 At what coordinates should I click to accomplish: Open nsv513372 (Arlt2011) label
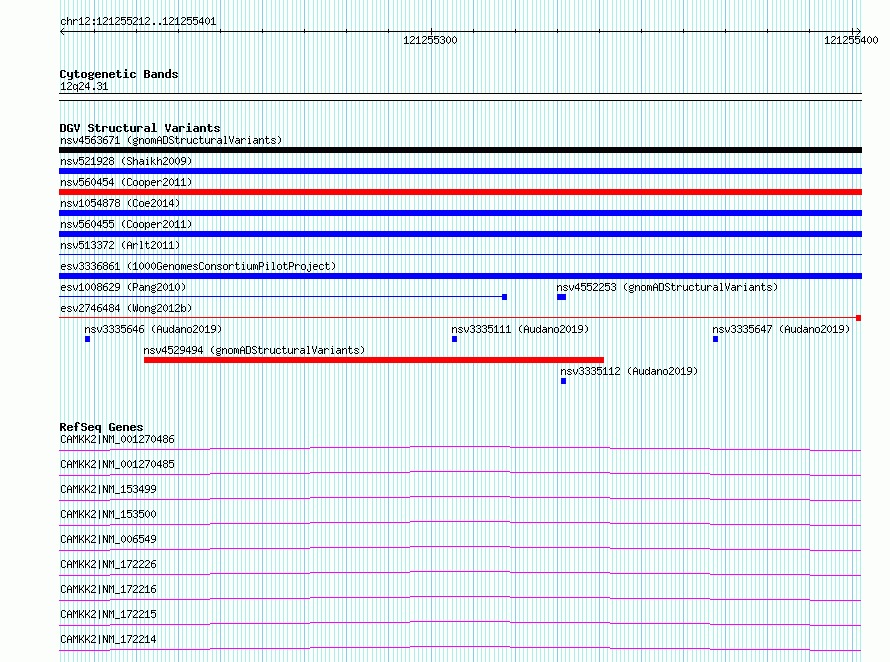click(x=120, y=245)
